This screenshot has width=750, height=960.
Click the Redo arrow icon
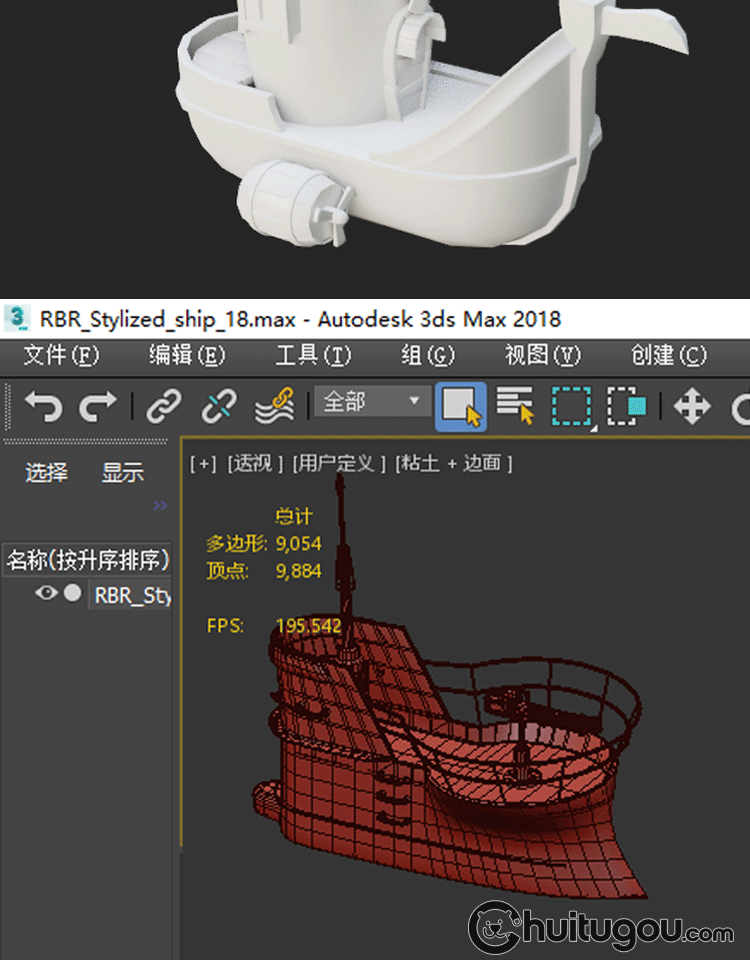pos(98,406)
